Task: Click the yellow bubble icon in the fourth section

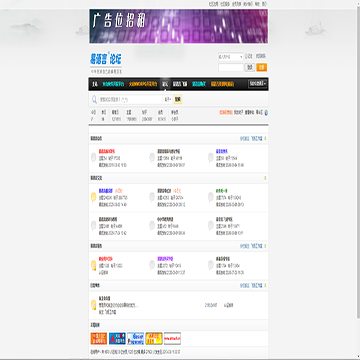Action: [x=94, y=305]
